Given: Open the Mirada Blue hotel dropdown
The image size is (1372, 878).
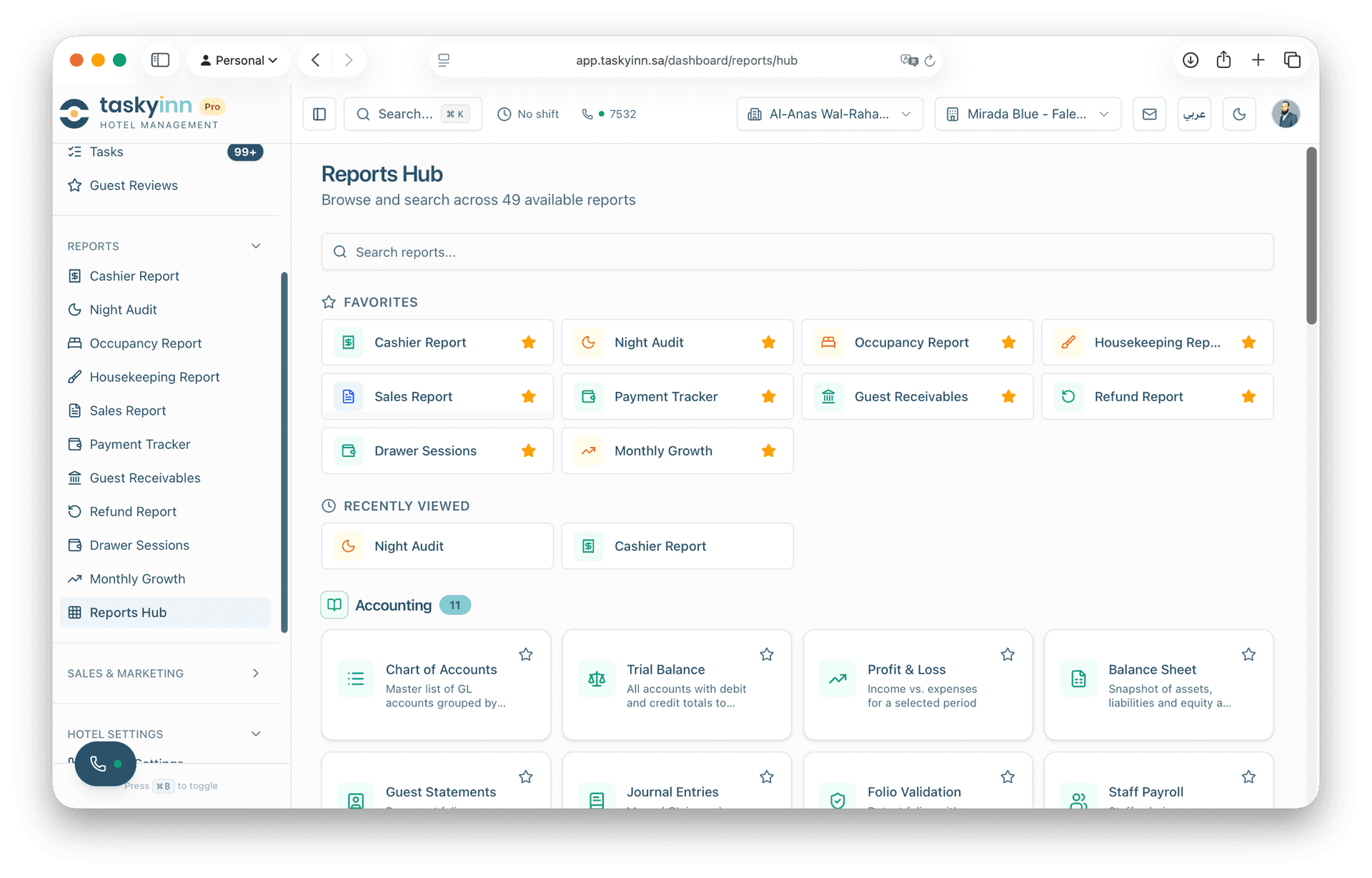Looking at the screenshot, I should tap(1027, 114).
